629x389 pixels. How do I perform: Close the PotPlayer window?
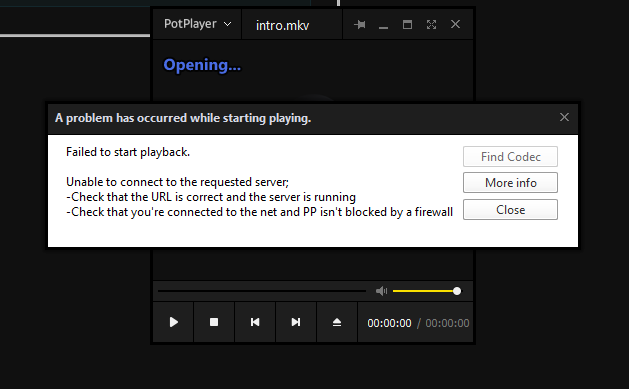point(455,24)
